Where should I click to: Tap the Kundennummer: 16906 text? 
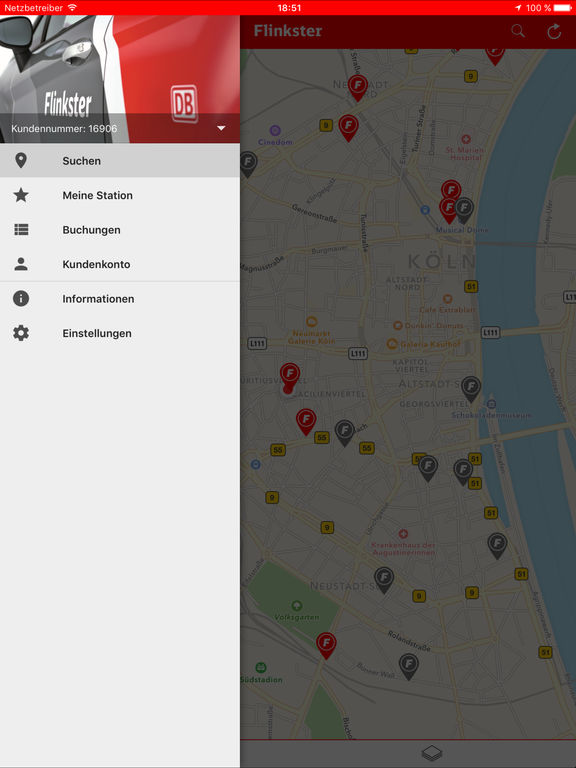click(x=64, y=128)
